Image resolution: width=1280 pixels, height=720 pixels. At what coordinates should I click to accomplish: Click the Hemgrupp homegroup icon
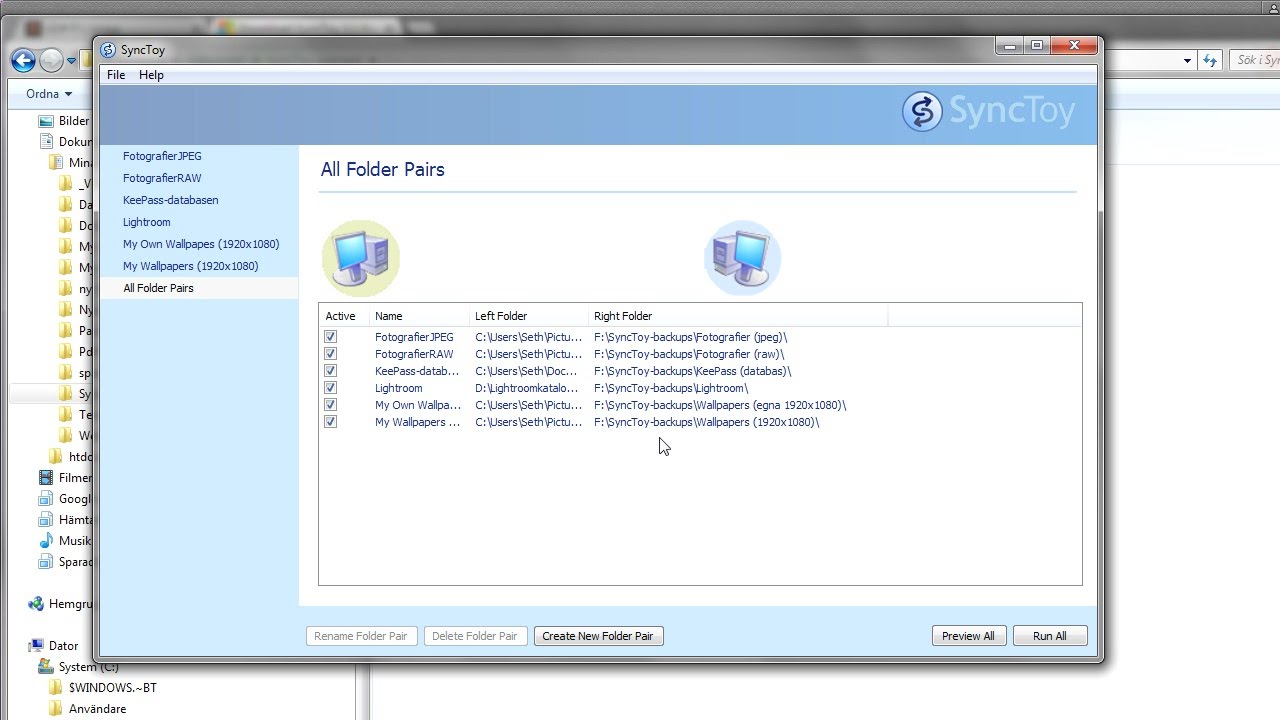pyautogui.click(x=36, y=604)
